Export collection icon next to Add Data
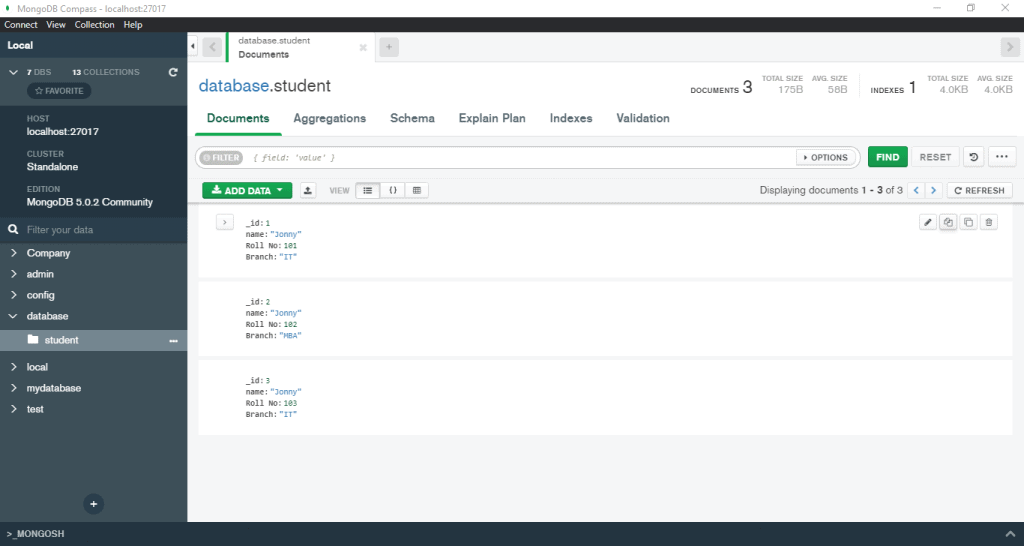 click(x=308, y=190)
